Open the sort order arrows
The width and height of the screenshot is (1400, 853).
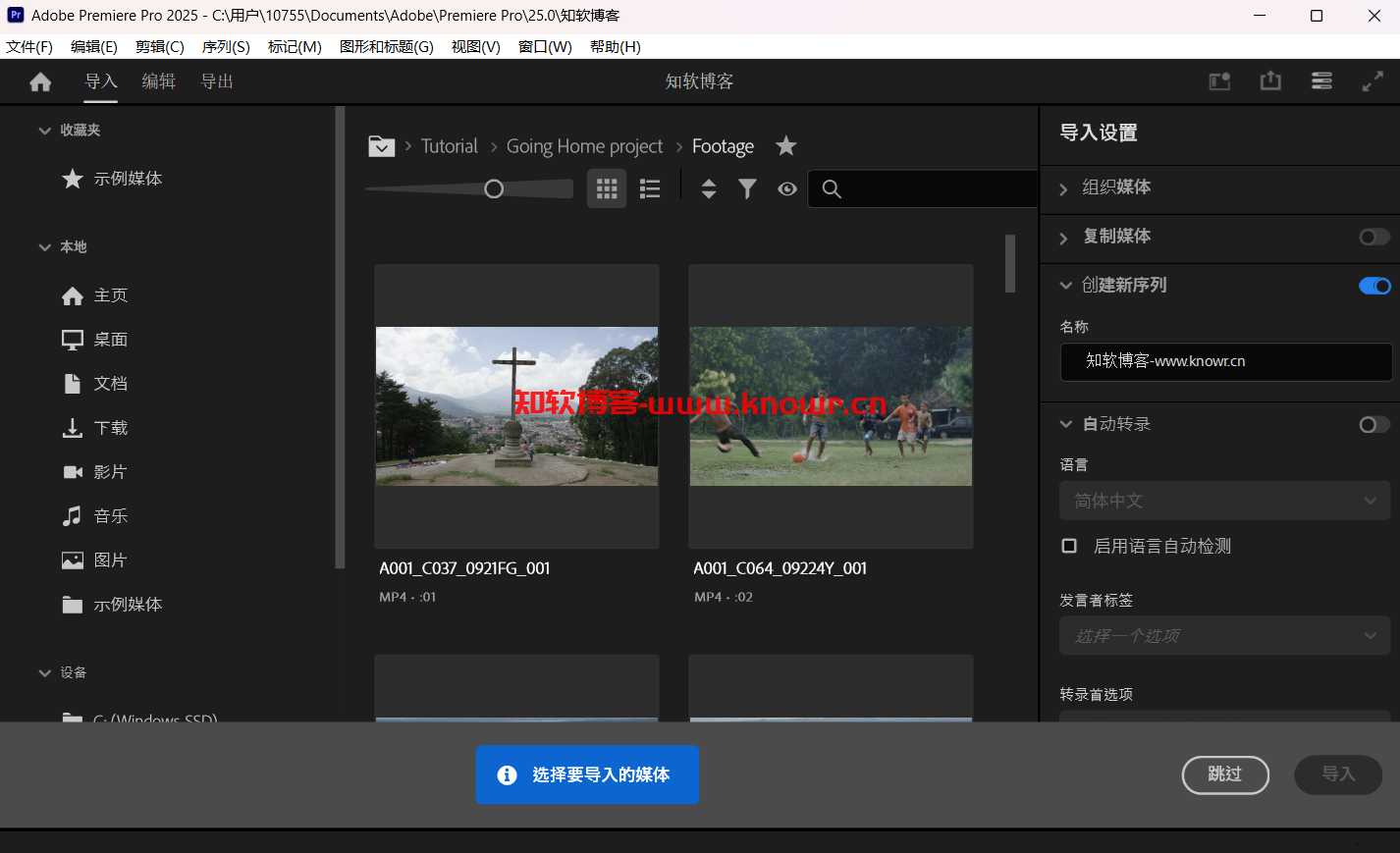click(x=709, y=188)
